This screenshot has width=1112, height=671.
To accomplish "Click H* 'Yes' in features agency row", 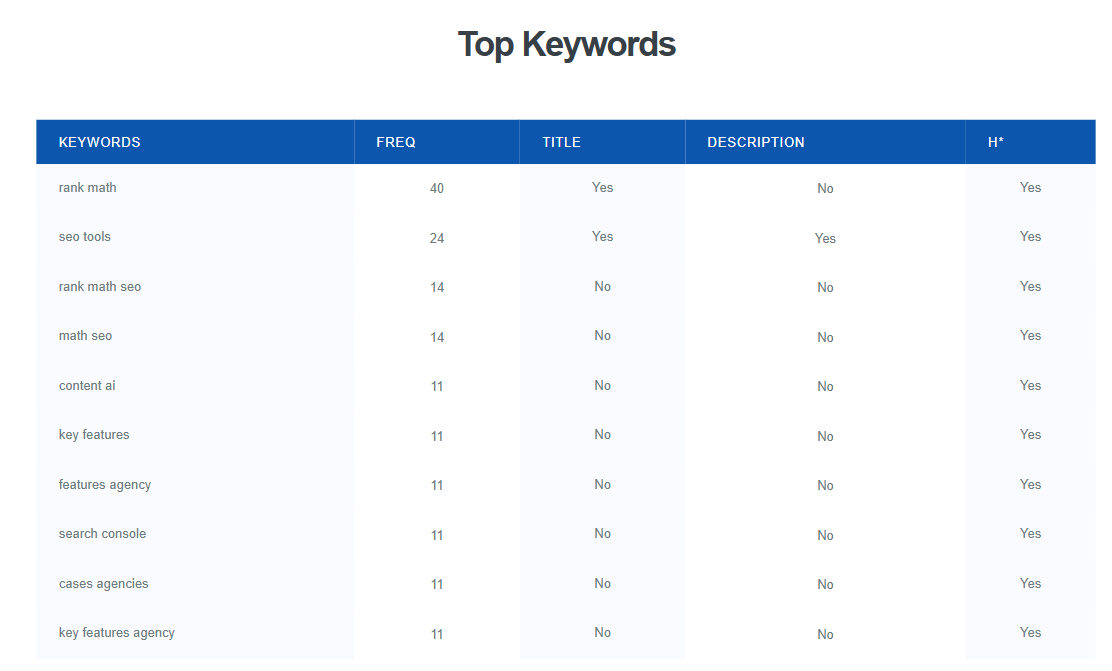I will (x=1030, y=484).
